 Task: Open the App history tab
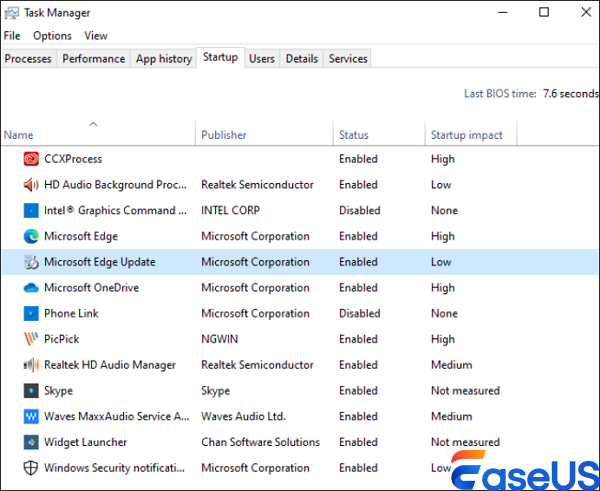click(x=164, y=59)
